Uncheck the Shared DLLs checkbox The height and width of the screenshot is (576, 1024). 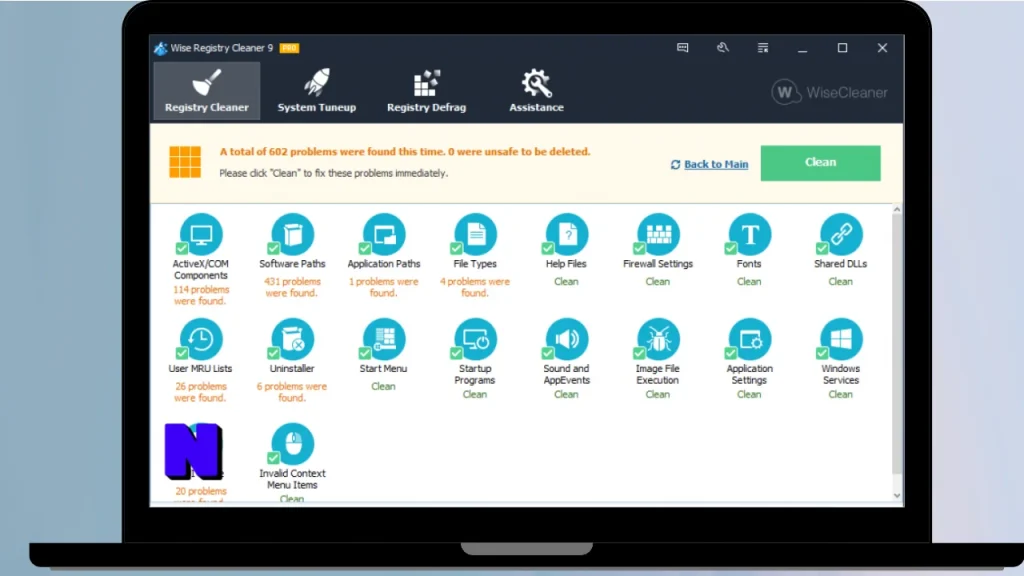(822, 248)
